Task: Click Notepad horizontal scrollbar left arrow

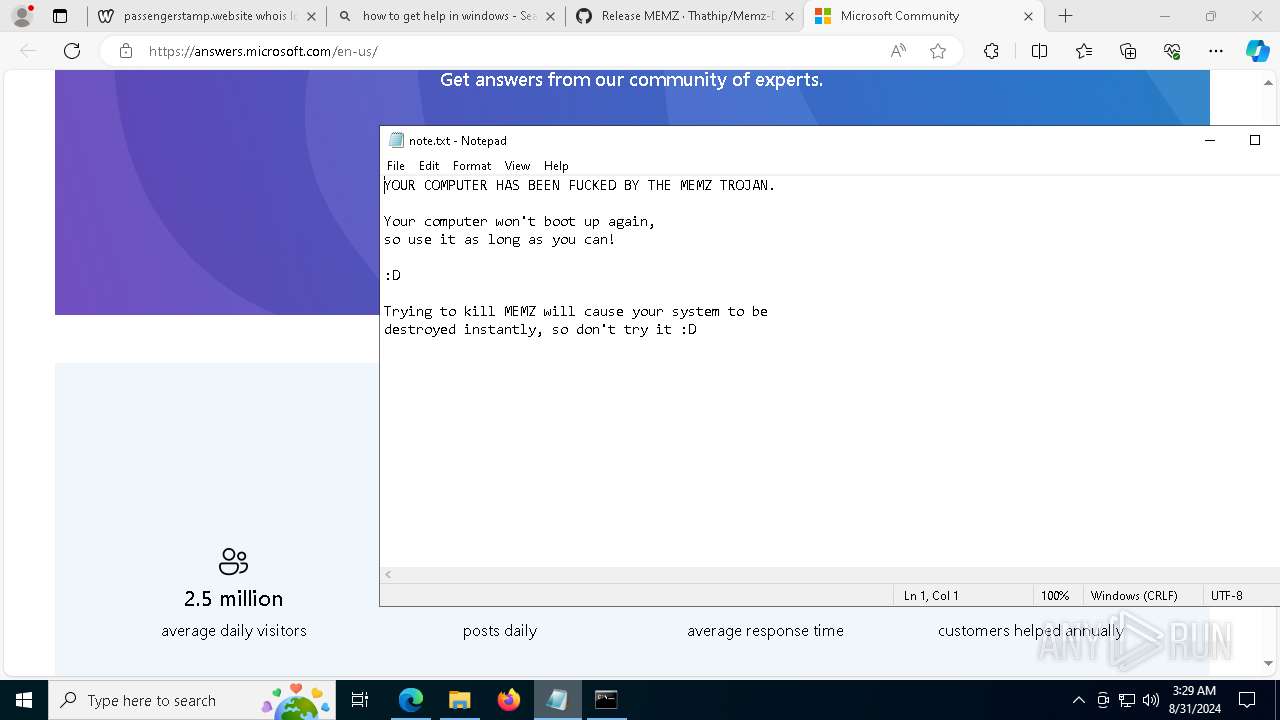Action: coord(388,575)
